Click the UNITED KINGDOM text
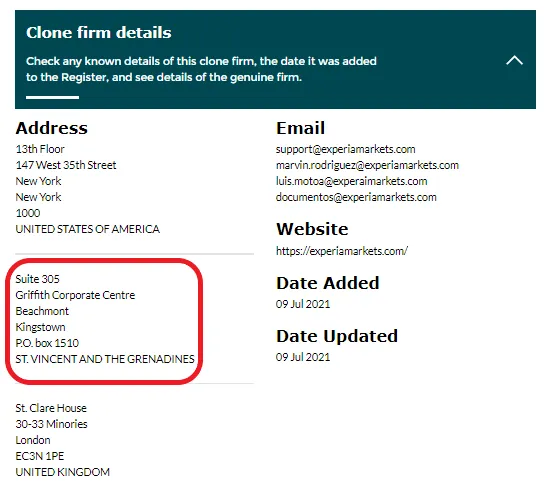 tap(62, 472)
